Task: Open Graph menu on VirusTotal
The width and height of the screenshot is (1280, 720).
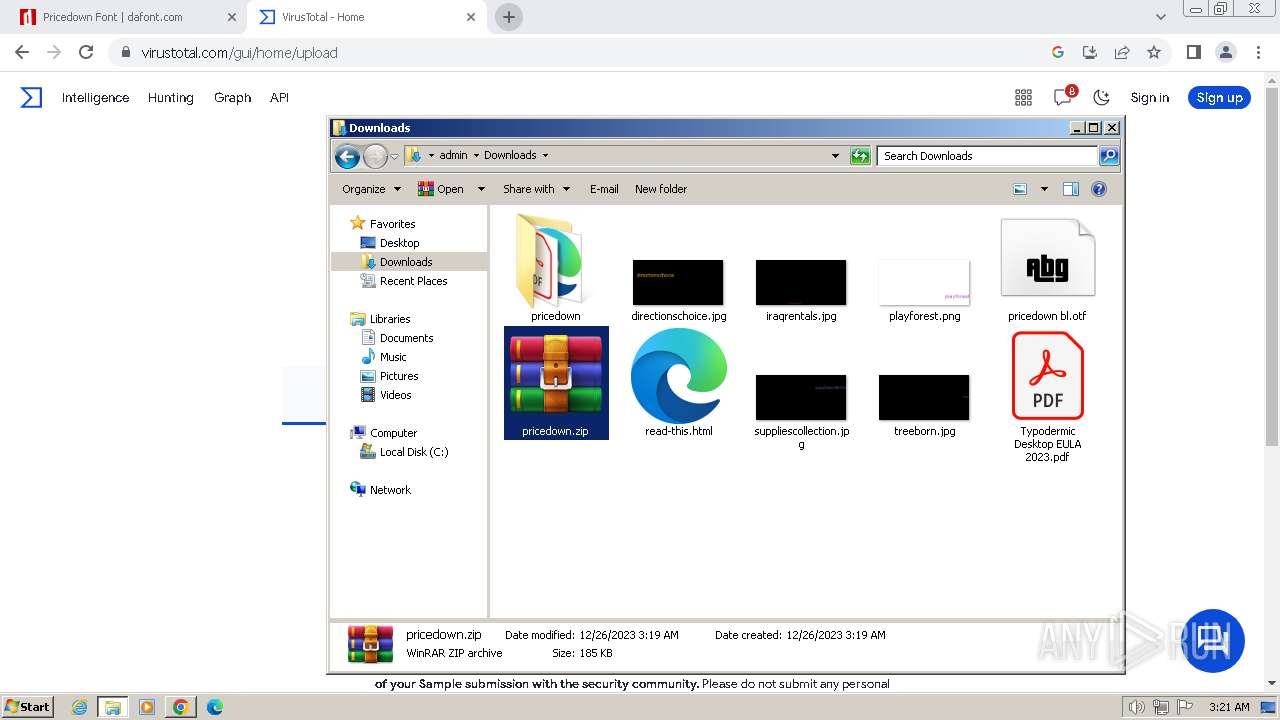Action: (232, 97)
